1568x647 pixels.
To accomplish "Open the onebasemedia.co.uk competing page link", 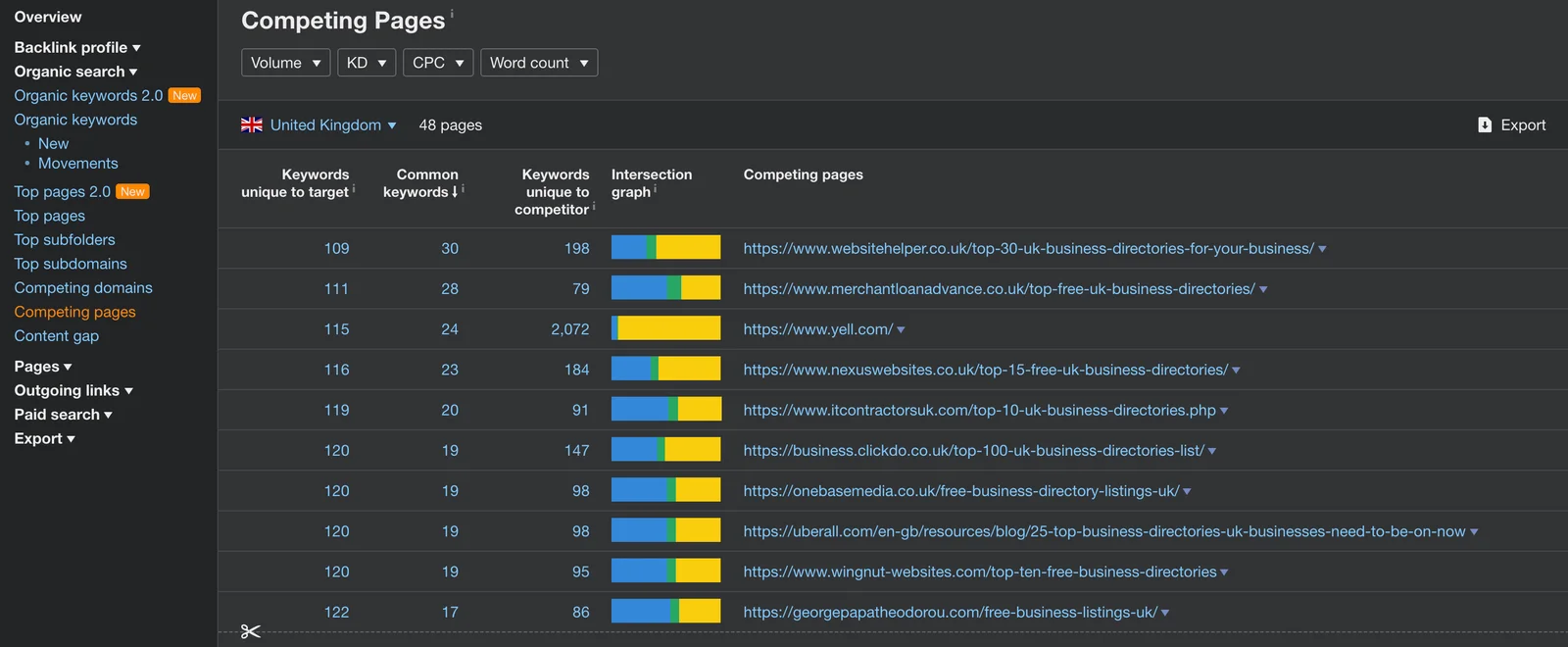I will click(x=960, y=491).
